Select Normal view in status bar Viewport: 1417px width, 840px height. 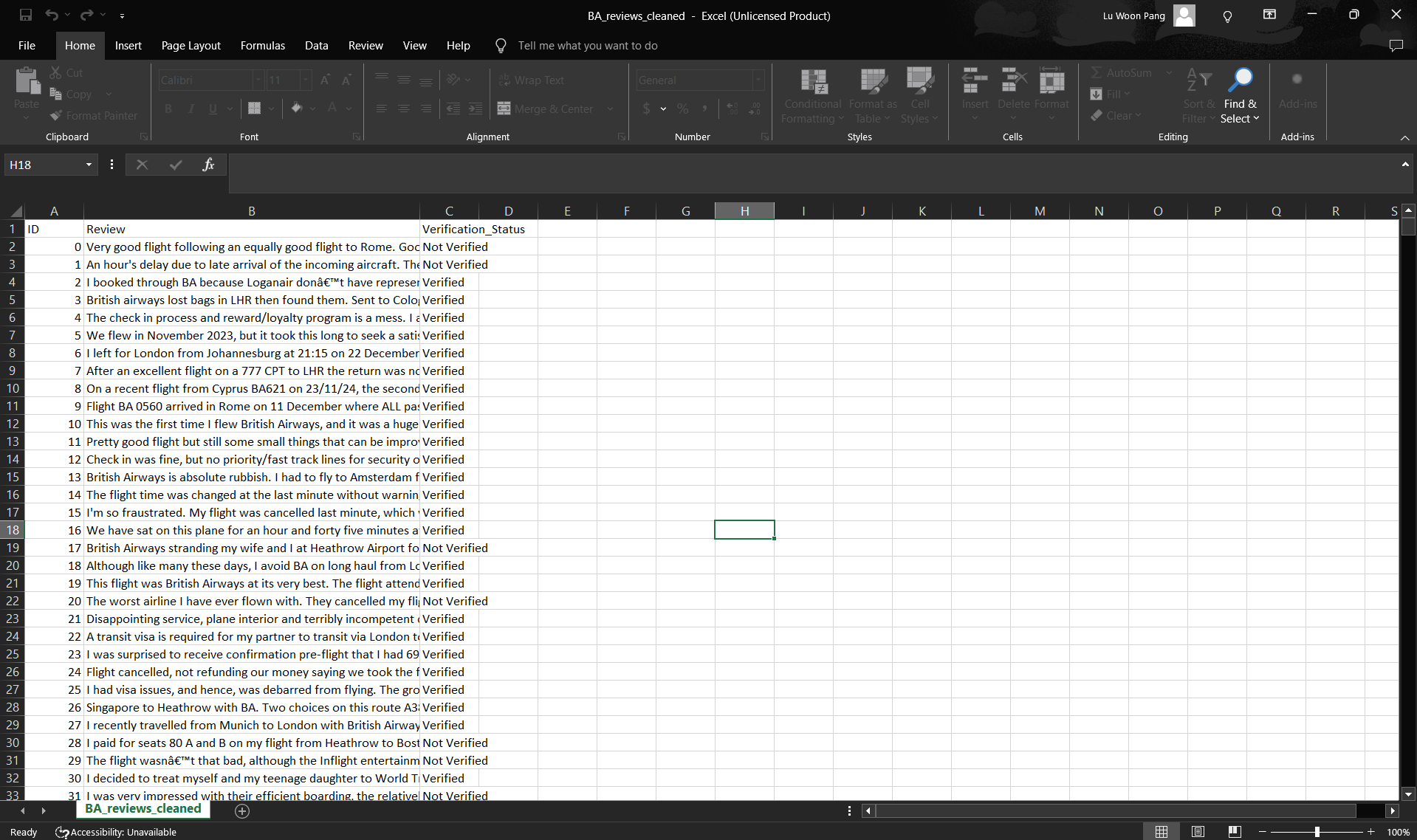pyautogui.click(x=1161, y=832)
